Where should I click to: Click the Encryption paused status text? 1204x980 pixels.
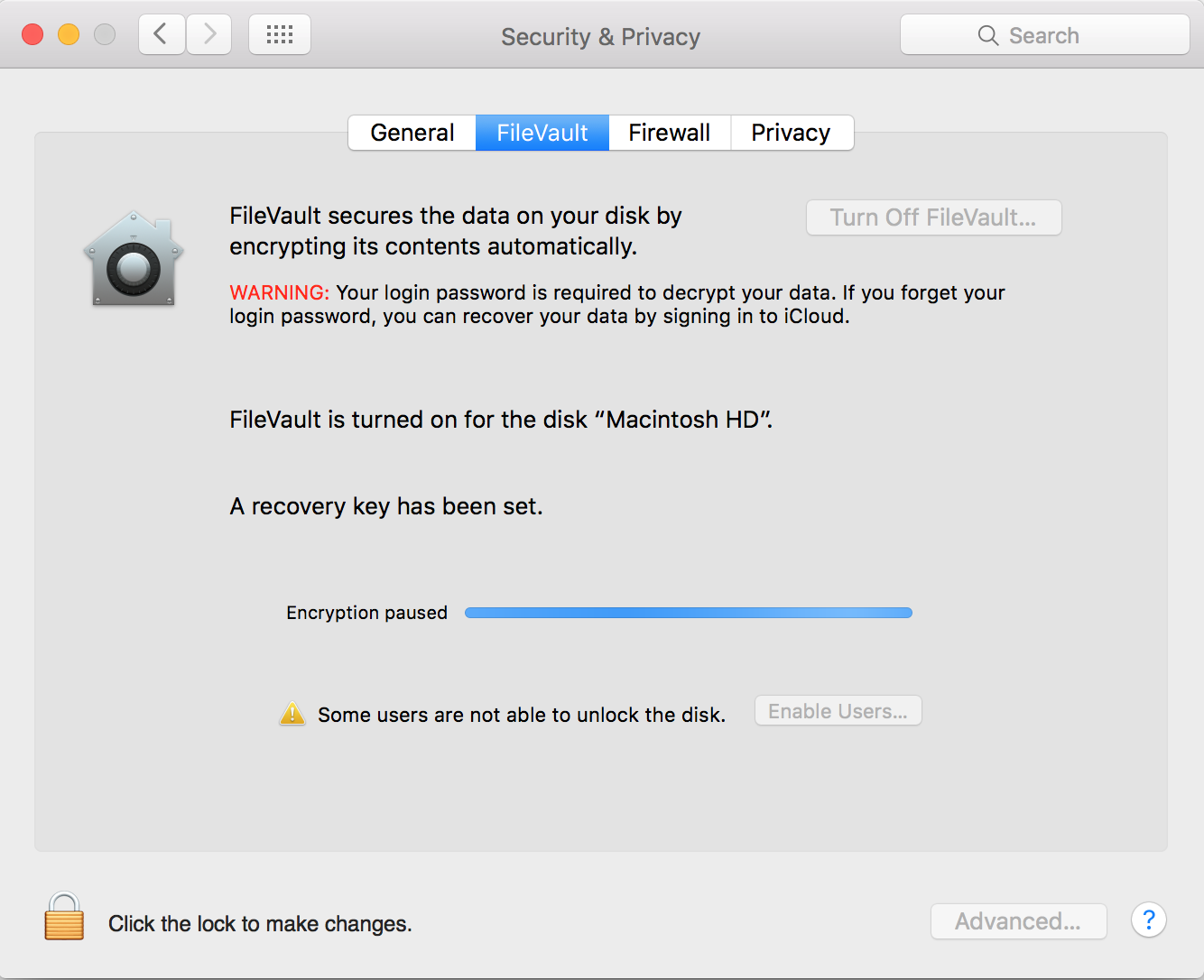pos(366,613)
